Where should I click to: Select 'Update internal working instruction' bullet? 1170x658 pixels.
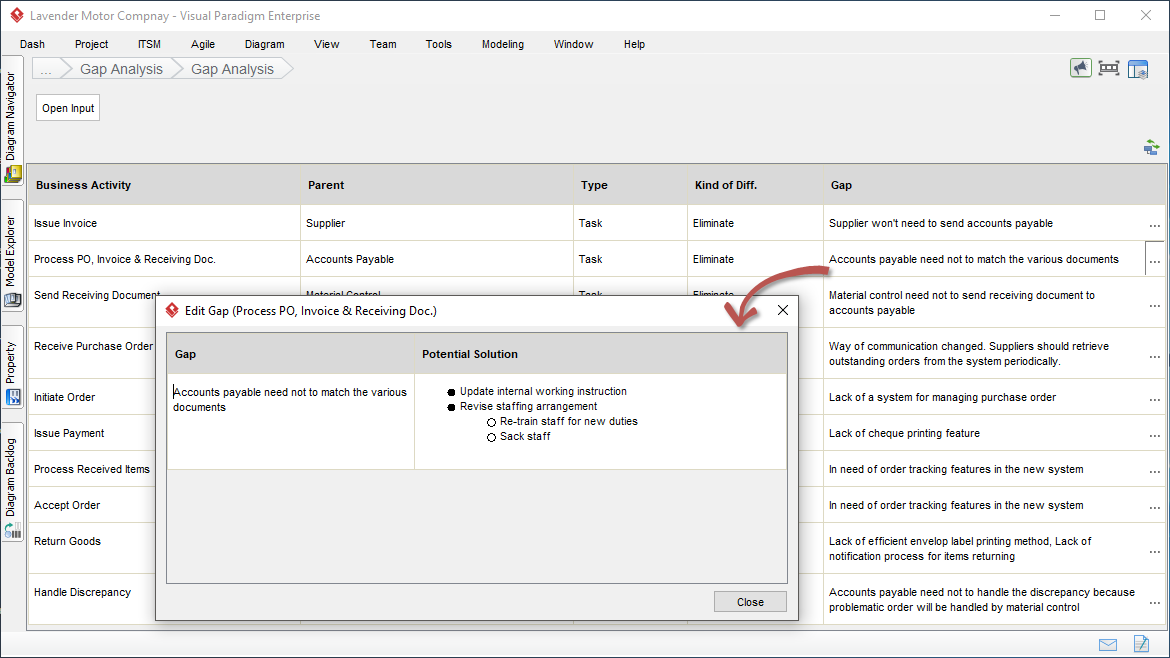(542, 391)
